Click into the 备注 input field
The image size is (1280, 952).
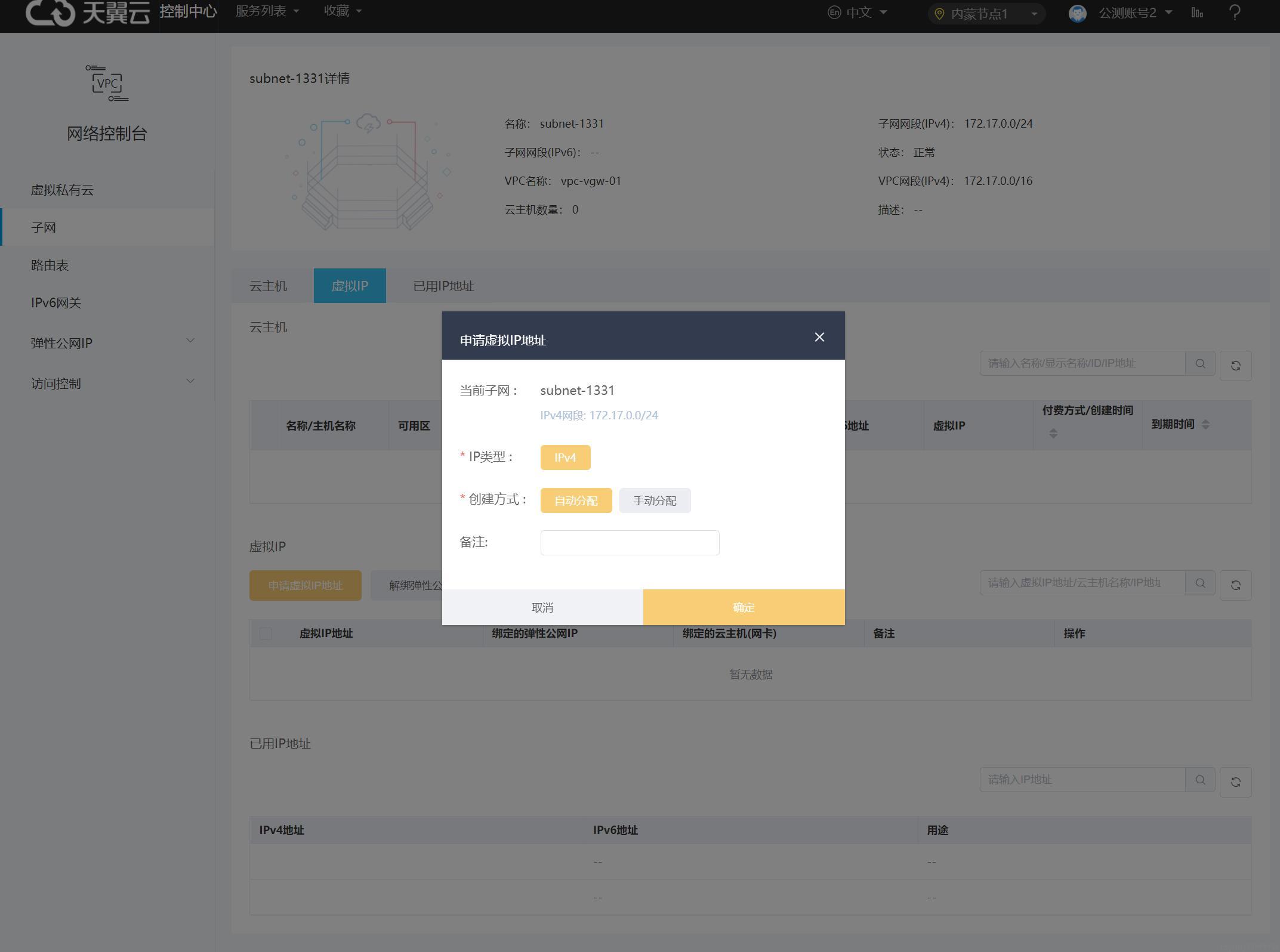coord(630,543)
